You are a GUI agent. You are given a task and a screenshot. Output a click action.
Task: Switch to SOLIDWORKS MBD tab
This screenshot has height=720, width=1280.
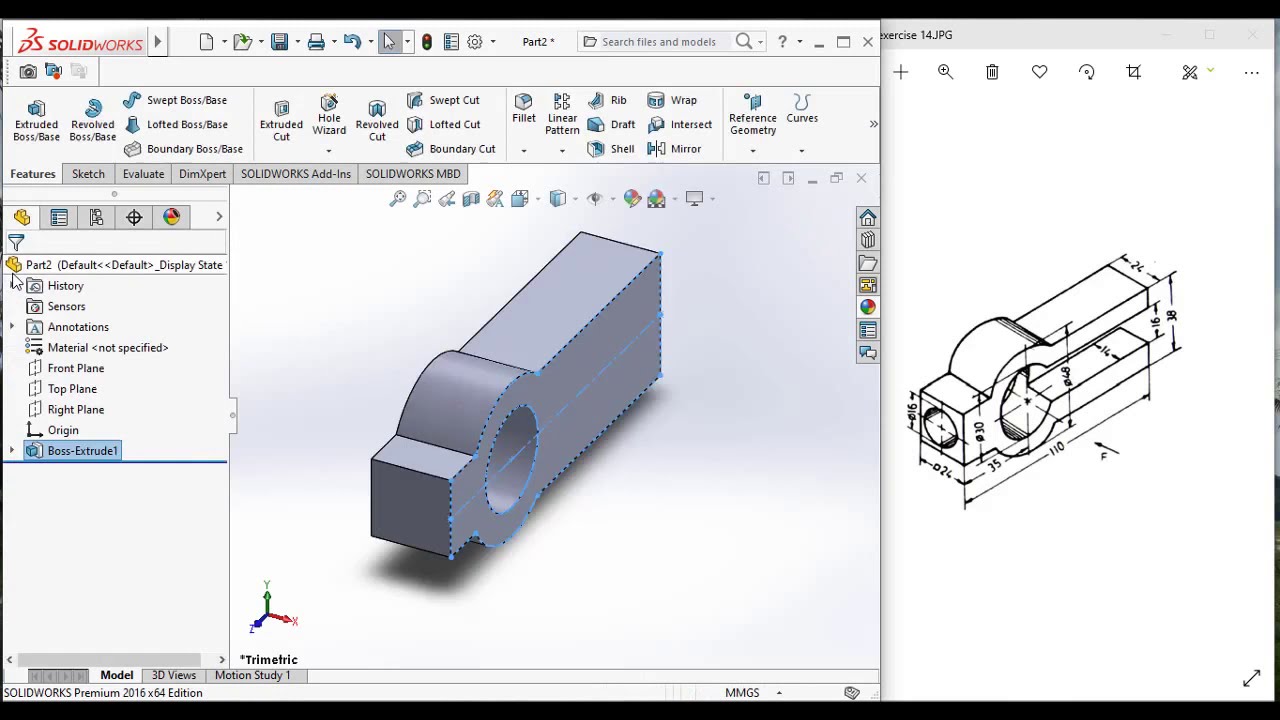[x=413, y=174]
